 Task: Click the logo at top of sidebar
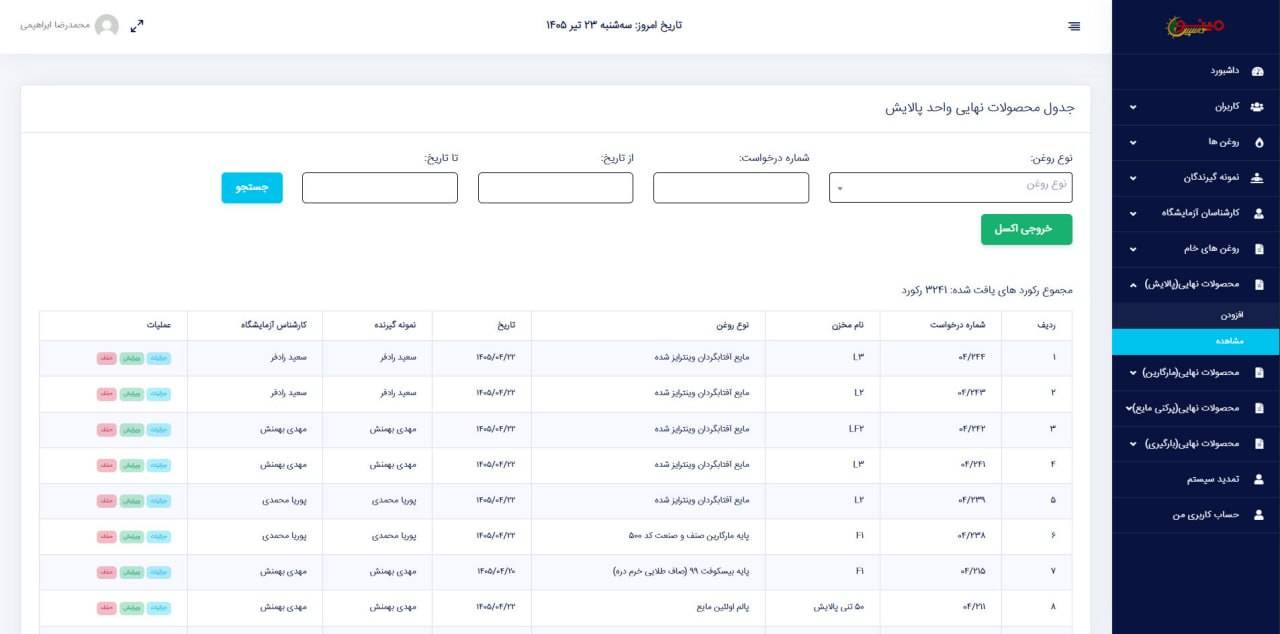click(1195, 26)
